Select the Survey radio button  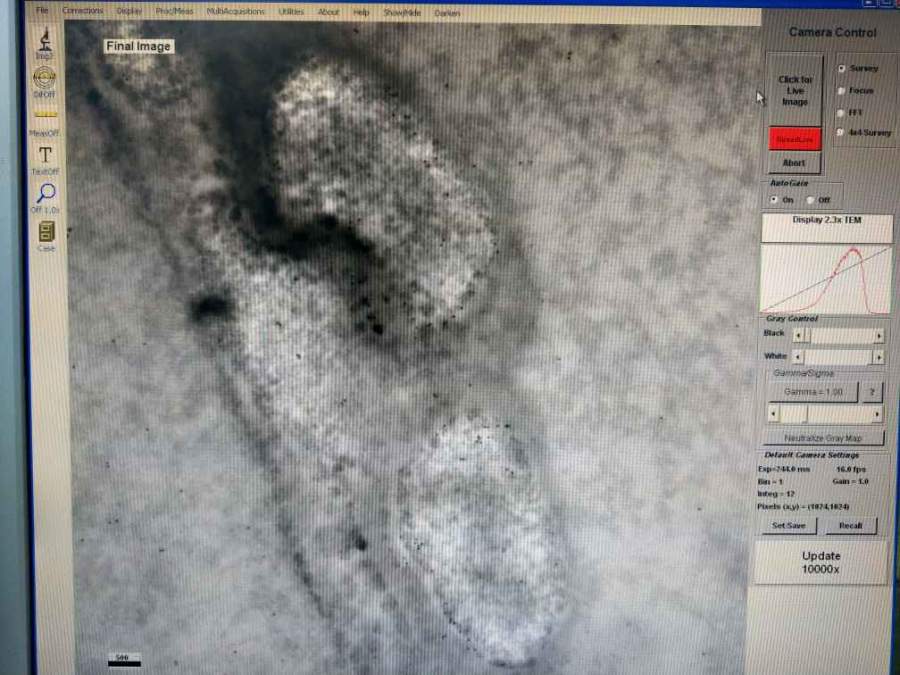841,68
